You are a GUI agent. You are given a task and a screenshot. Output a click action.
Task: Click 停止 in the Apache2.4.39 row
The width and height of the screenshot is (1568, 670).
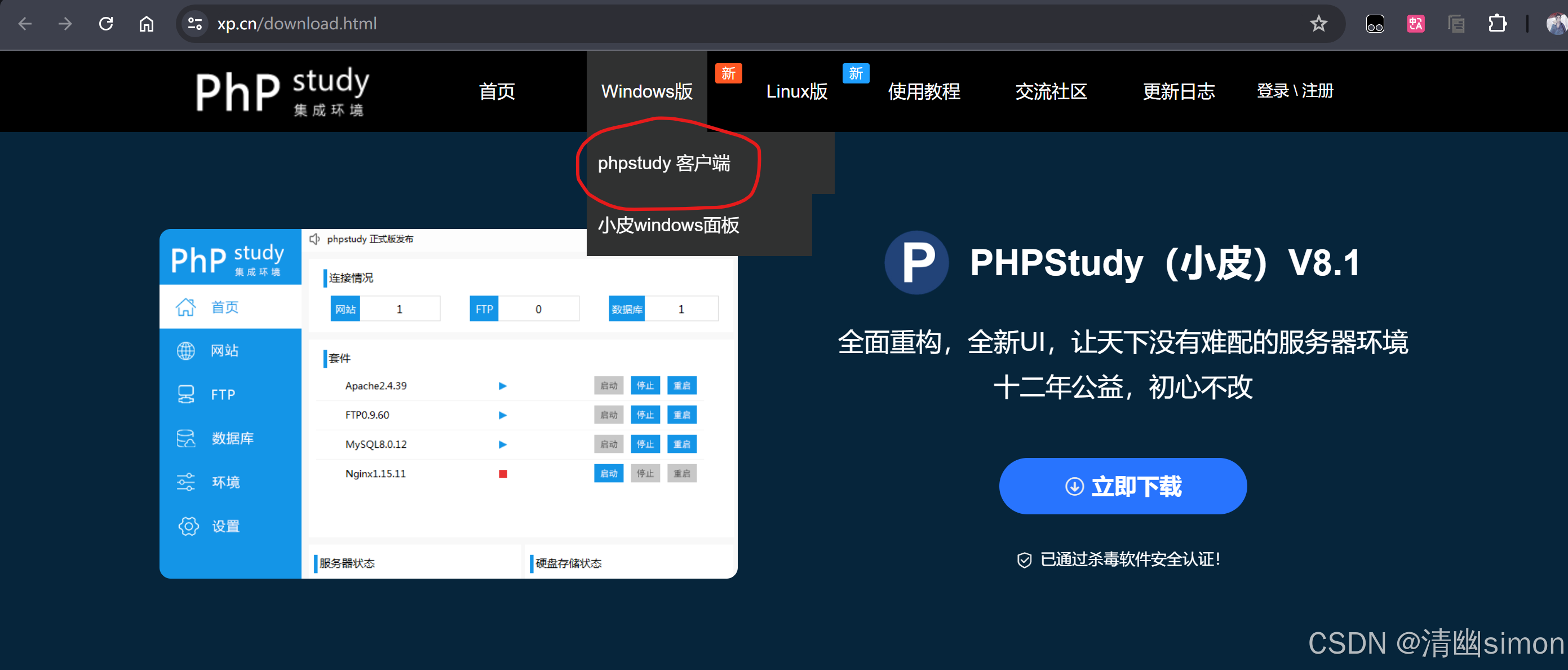click(x=645, y=386)
